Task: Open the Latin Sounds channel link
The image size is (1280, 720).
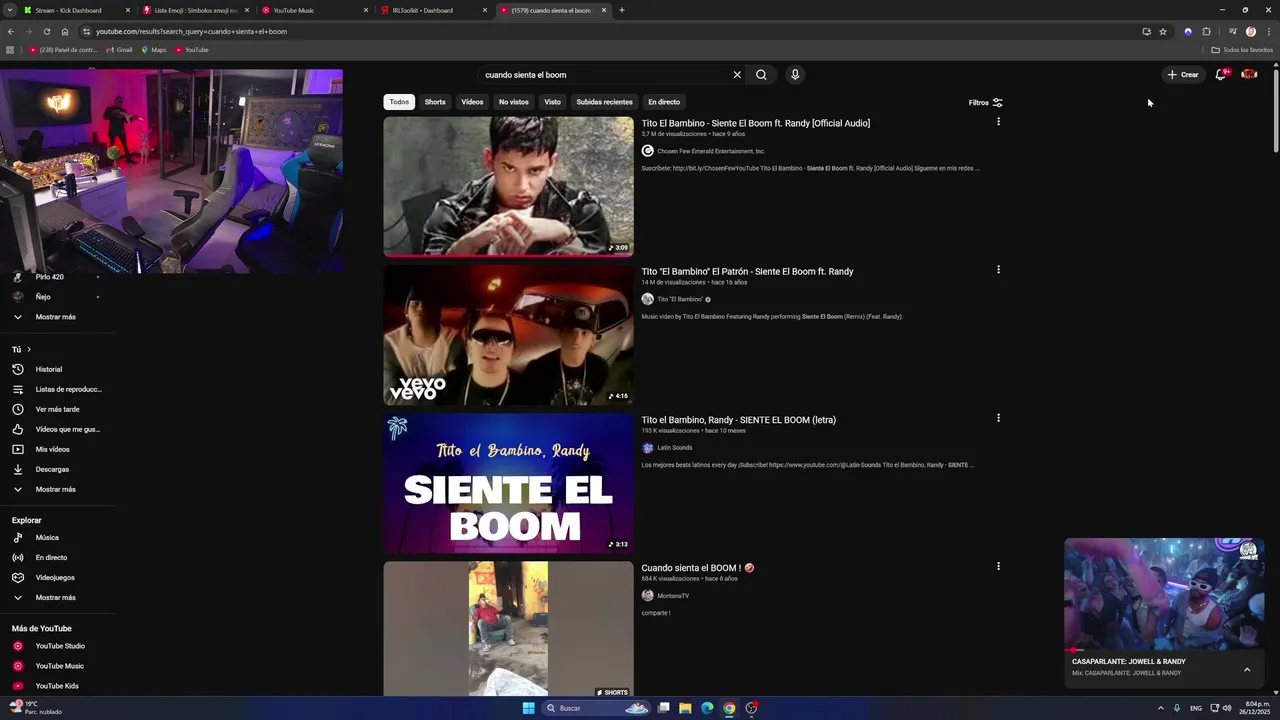Action: (674, 448)
